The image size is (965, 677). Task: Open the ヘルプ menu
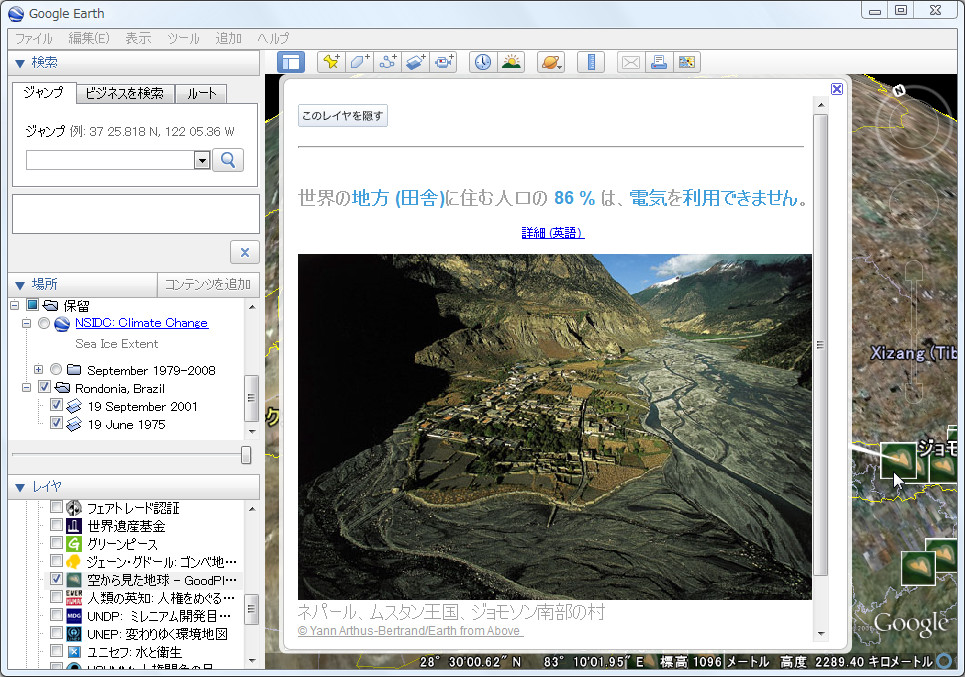coord(273,39)
